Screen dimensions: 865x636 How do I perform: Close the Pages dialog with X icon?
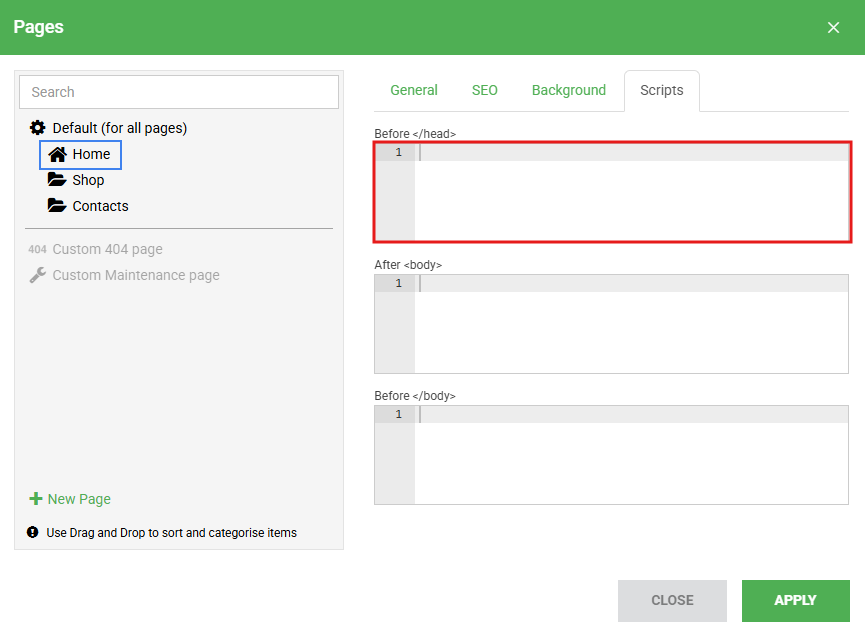click(833, 28)
